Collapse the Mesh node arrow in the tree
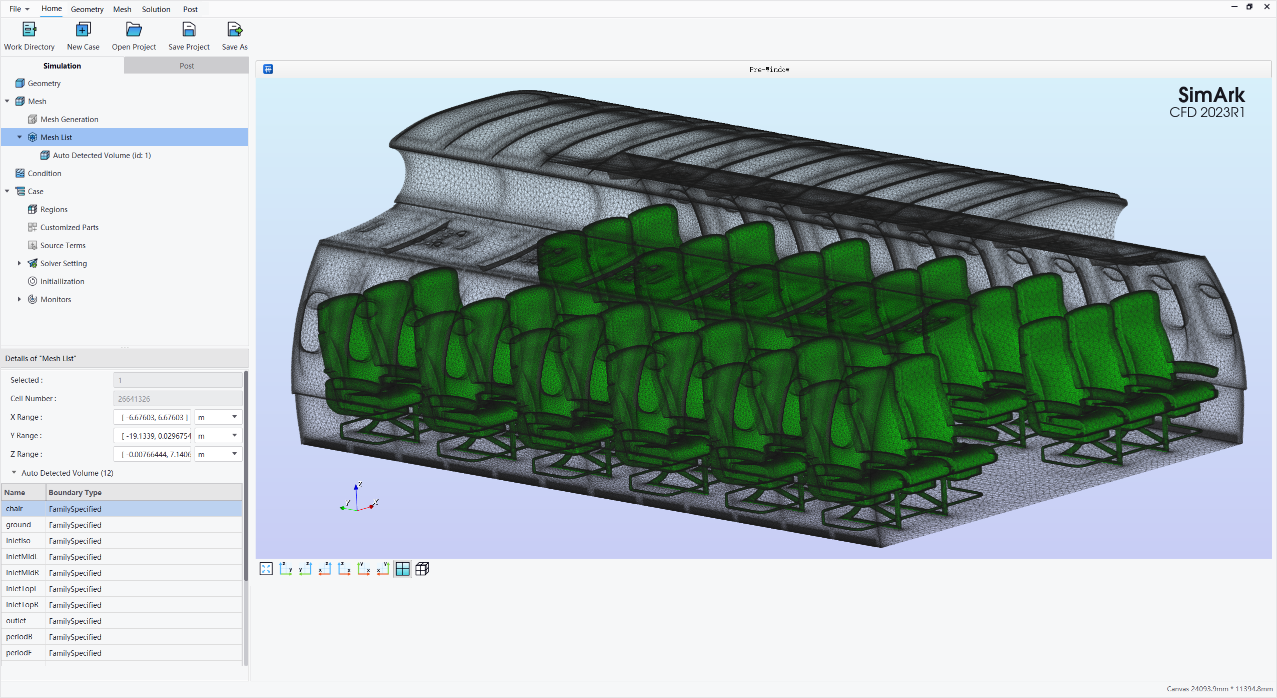Image resolution: width=1277 pixels, height=698 pixels. (7, 101)
